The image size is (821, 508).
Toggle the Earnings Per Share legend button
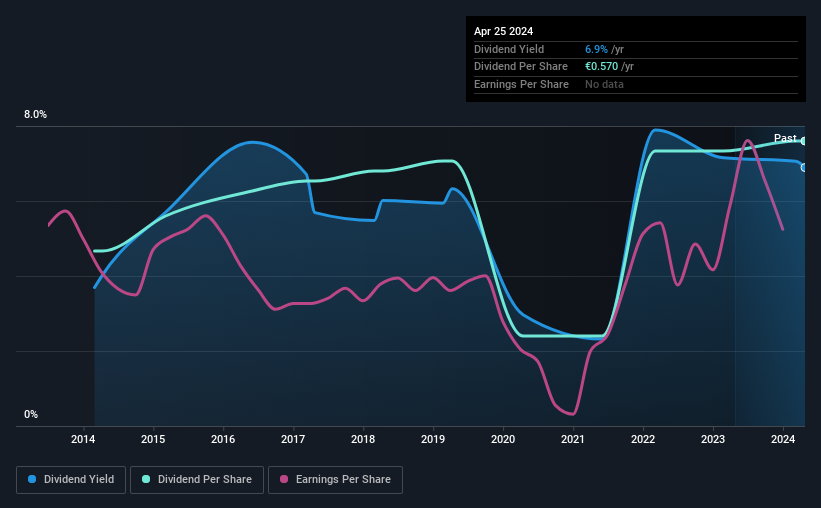tap(336, 480)
